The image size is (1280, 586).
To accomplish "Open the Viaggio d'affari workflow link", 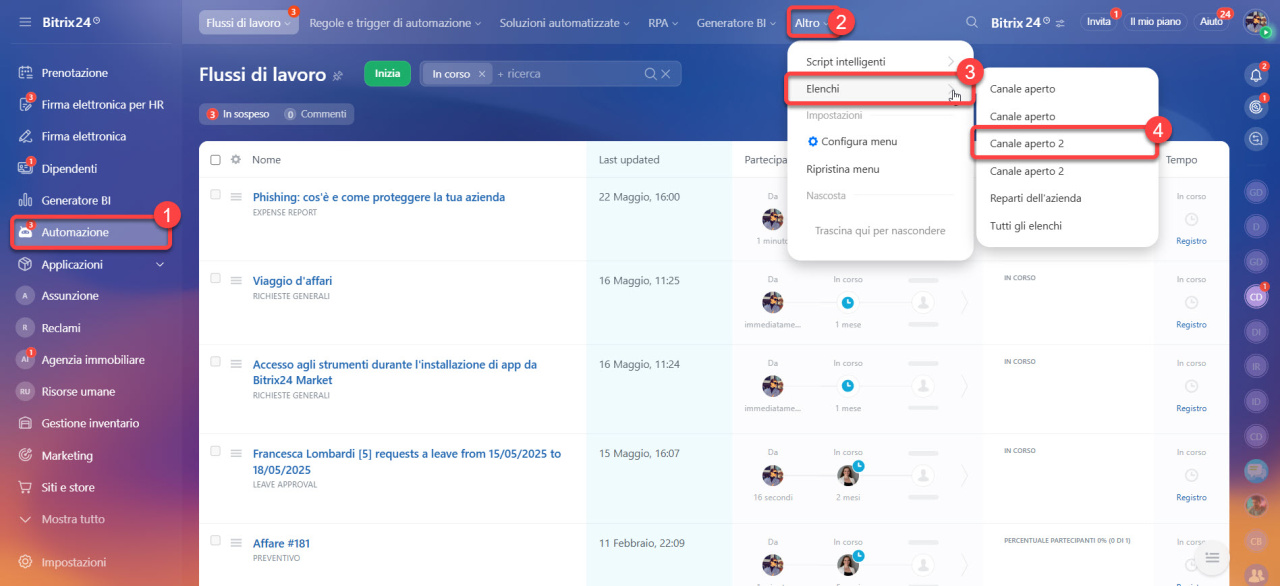I will click(x=292, y=281).
